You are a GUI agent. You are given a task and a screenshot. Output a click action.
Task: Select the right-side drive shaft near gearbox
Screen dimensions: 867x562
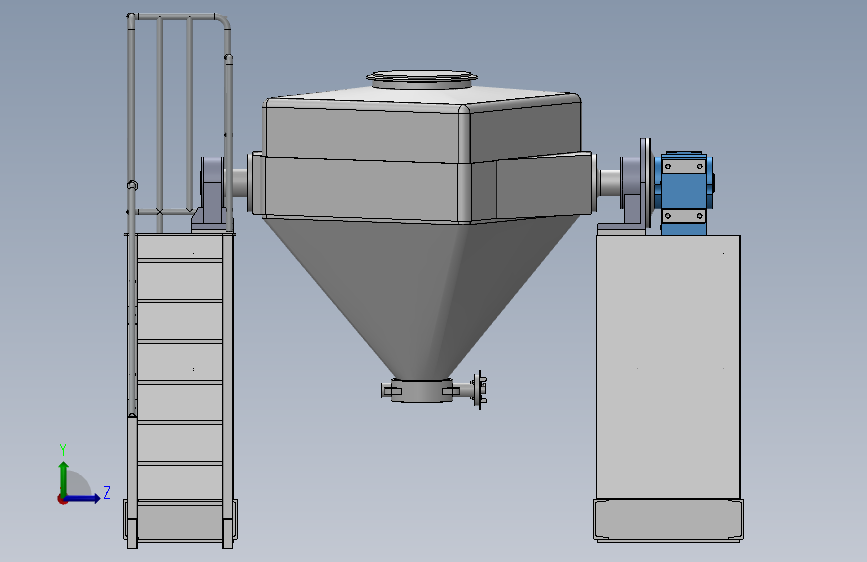(x=610, y=182)
